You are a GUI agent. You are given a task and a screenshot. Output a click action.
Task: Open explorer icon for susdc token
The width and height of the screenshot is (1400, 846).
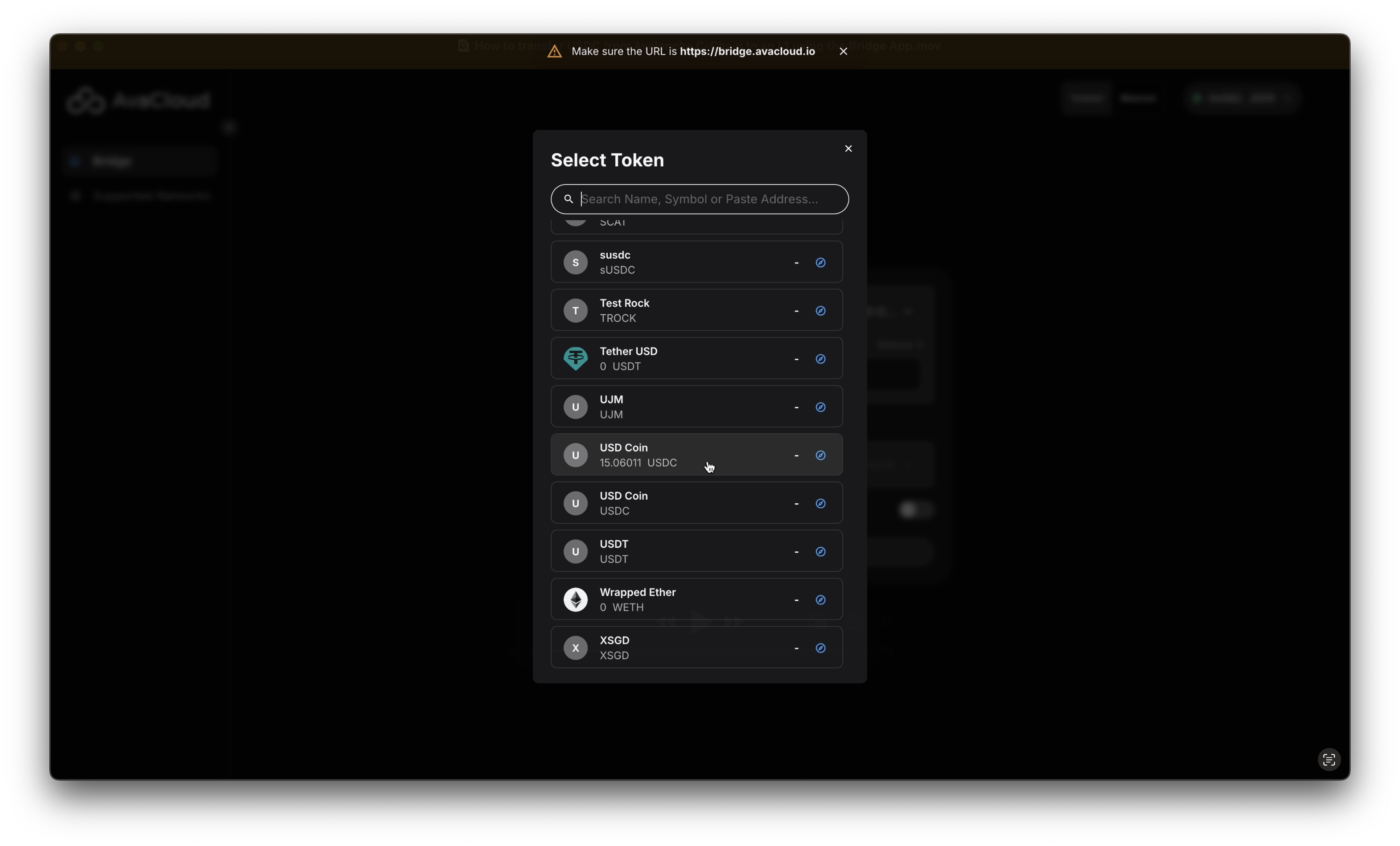pos(820,263)
